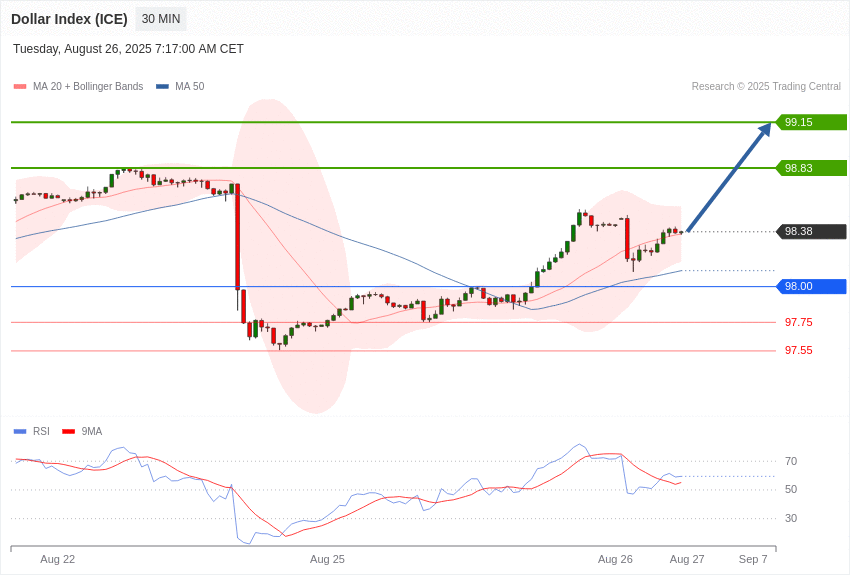The height and width of the screenshot is (576, 850).
Task: Click the 97.75 support level label
Action: pos(799,322)
